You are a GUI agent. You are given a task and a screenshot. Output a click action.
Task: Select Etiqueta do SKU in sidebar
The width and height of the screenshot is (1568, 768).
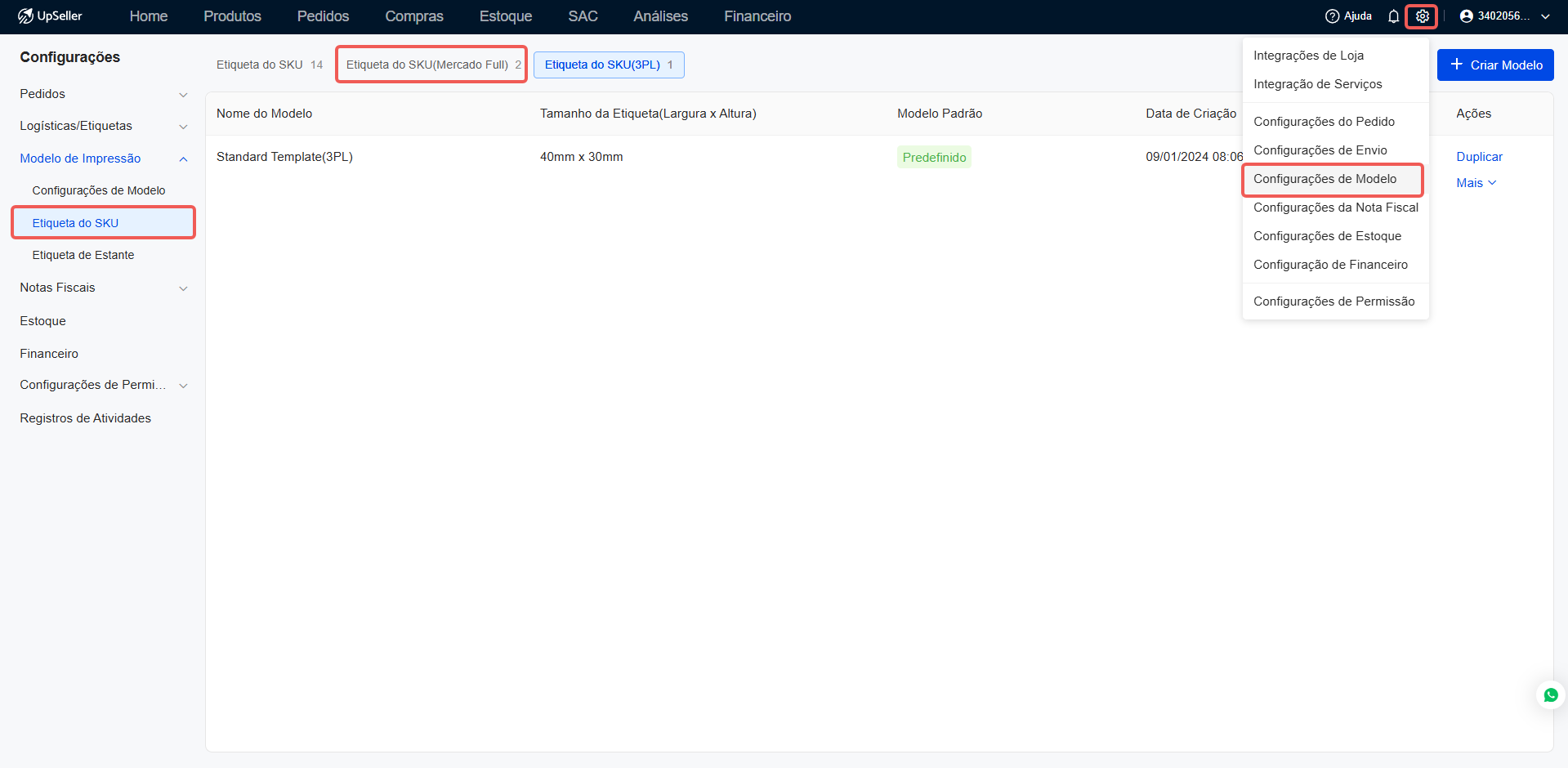(x=104, y=223)
